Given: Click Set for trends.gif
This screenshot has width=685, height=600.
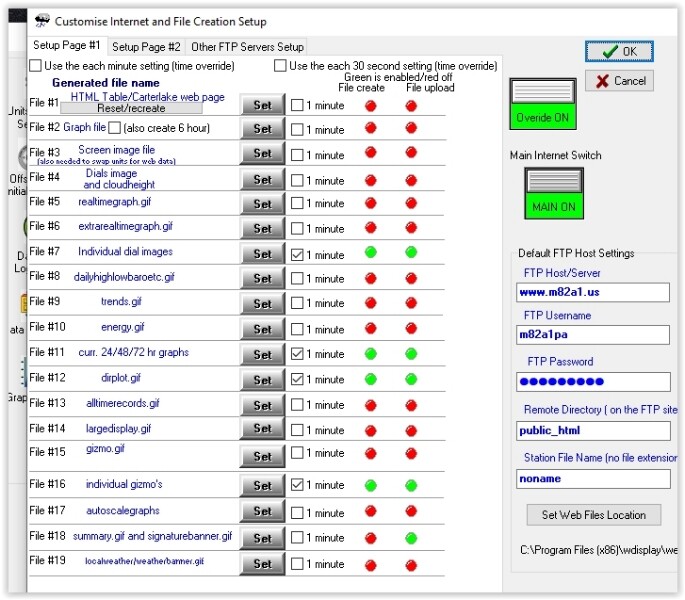Looking at the screenshot, I should tap(263, 304).
